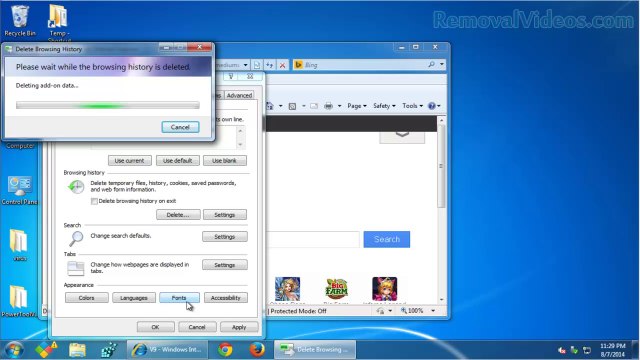Screen dimensions: 640x360
Task: Click the gray chevron box on webpage
Action: [402, 137]
